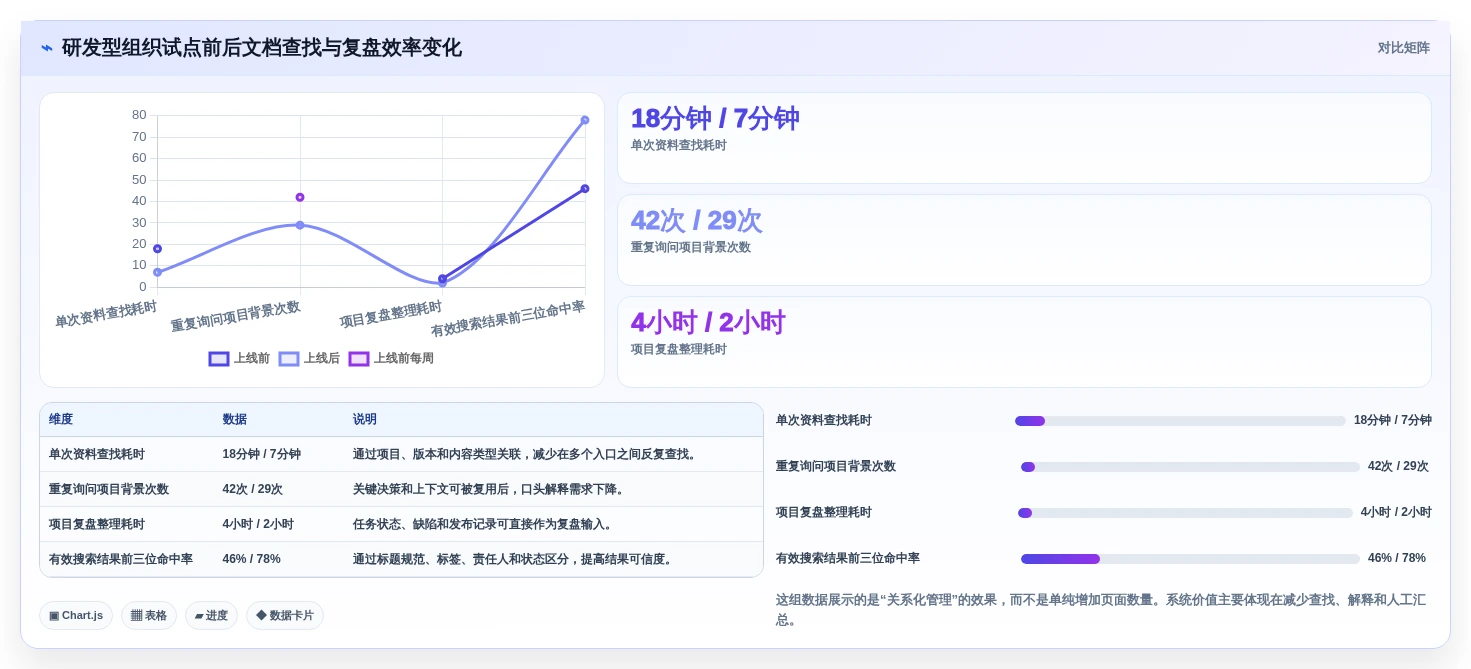Screen dimensions: 1471x669
Task: Click the 表格 tag chip
Action: (x=149, y=615)
